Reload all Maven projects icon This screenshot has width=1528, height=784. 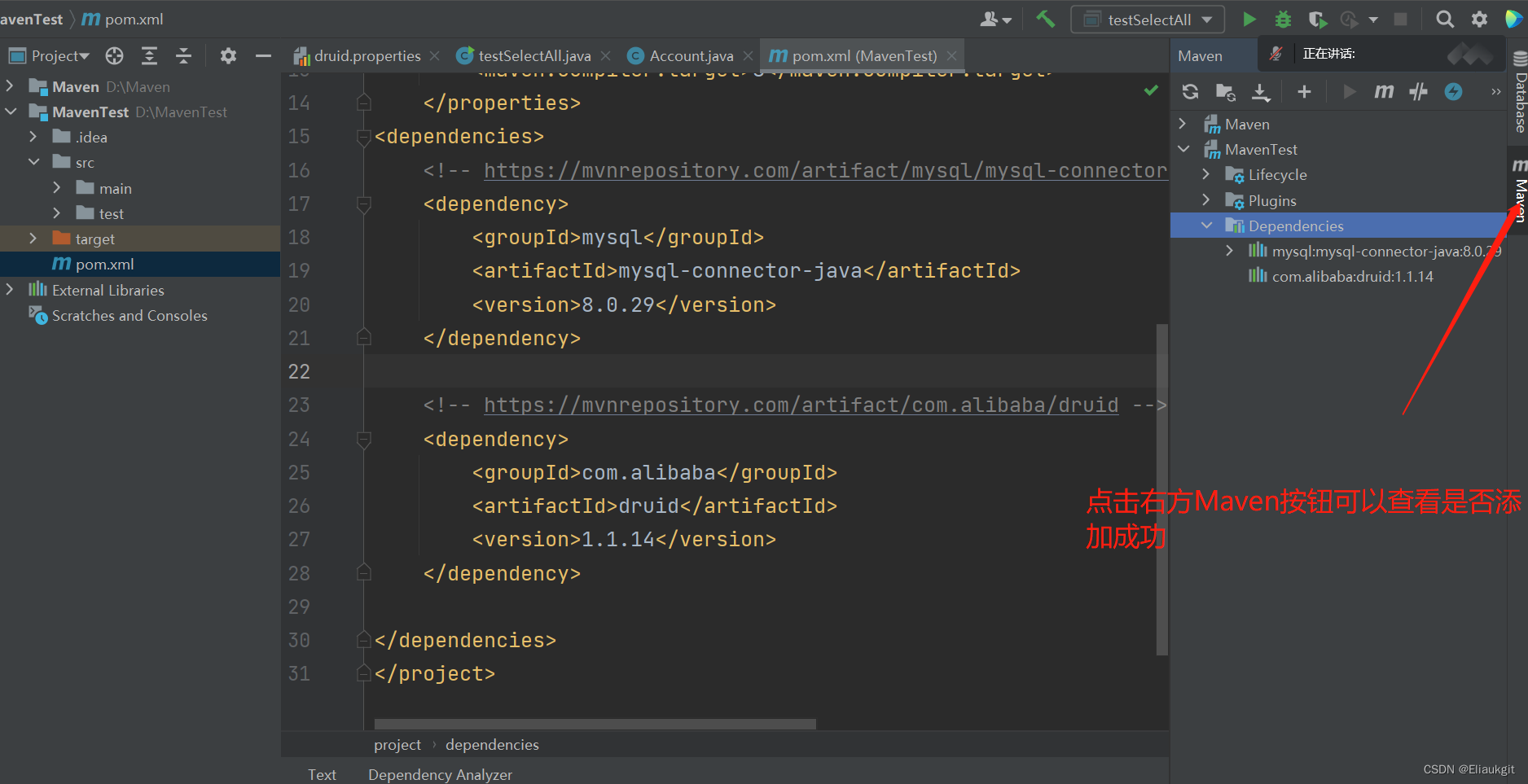tap(1190, 91)
